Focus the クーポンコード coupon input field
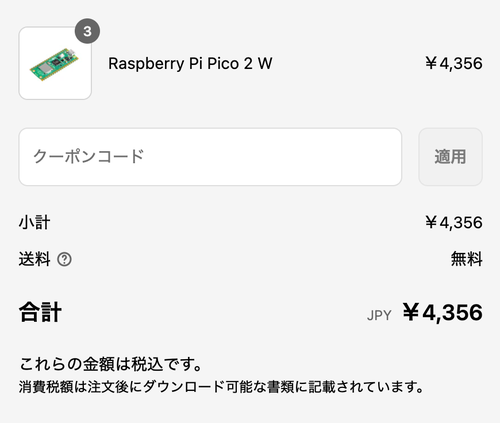Image resolution: width=500 pixels, height=423 pixels. click(x=210, y=157)
